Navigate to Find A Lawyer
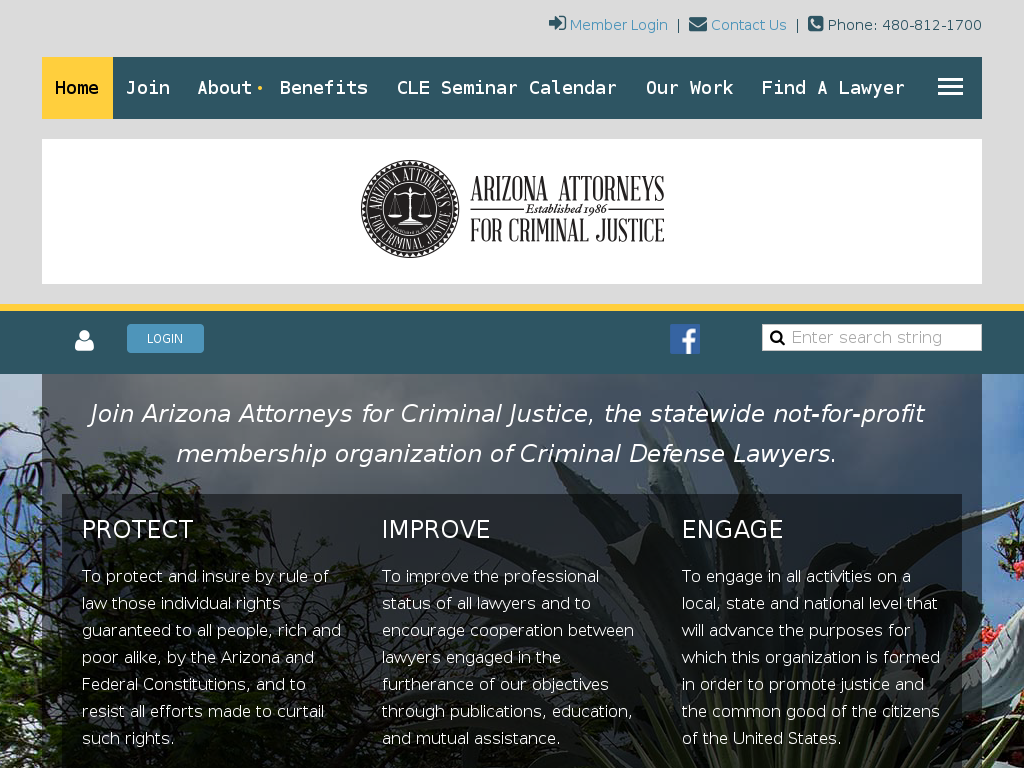The width and height of the screenshot is (1024, 768). 833,88
